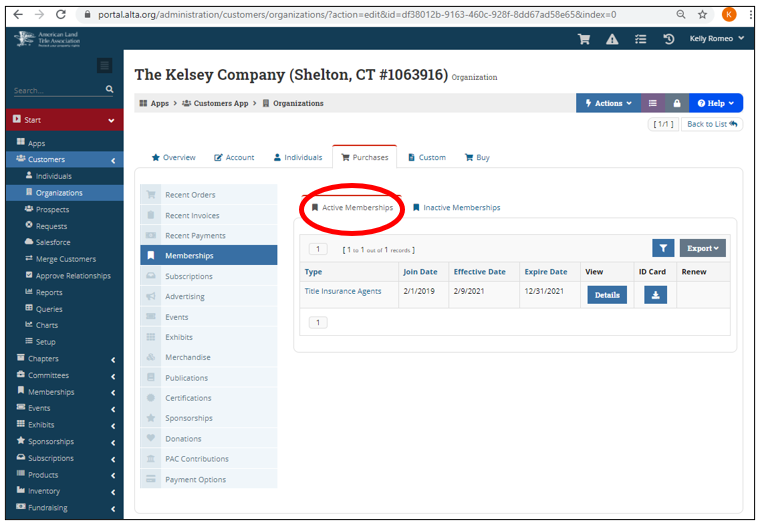Viewport: 760px width, 526px height.
Task: Open Merge Customers in the sidebar
Action: [x=64, y=259]
